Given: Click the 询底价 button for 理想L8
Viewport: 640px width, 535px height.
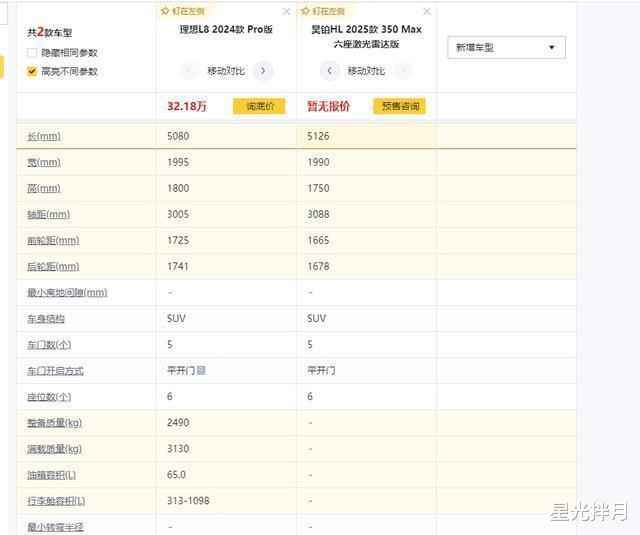Looking at the screenshot, I should (259, 107).
